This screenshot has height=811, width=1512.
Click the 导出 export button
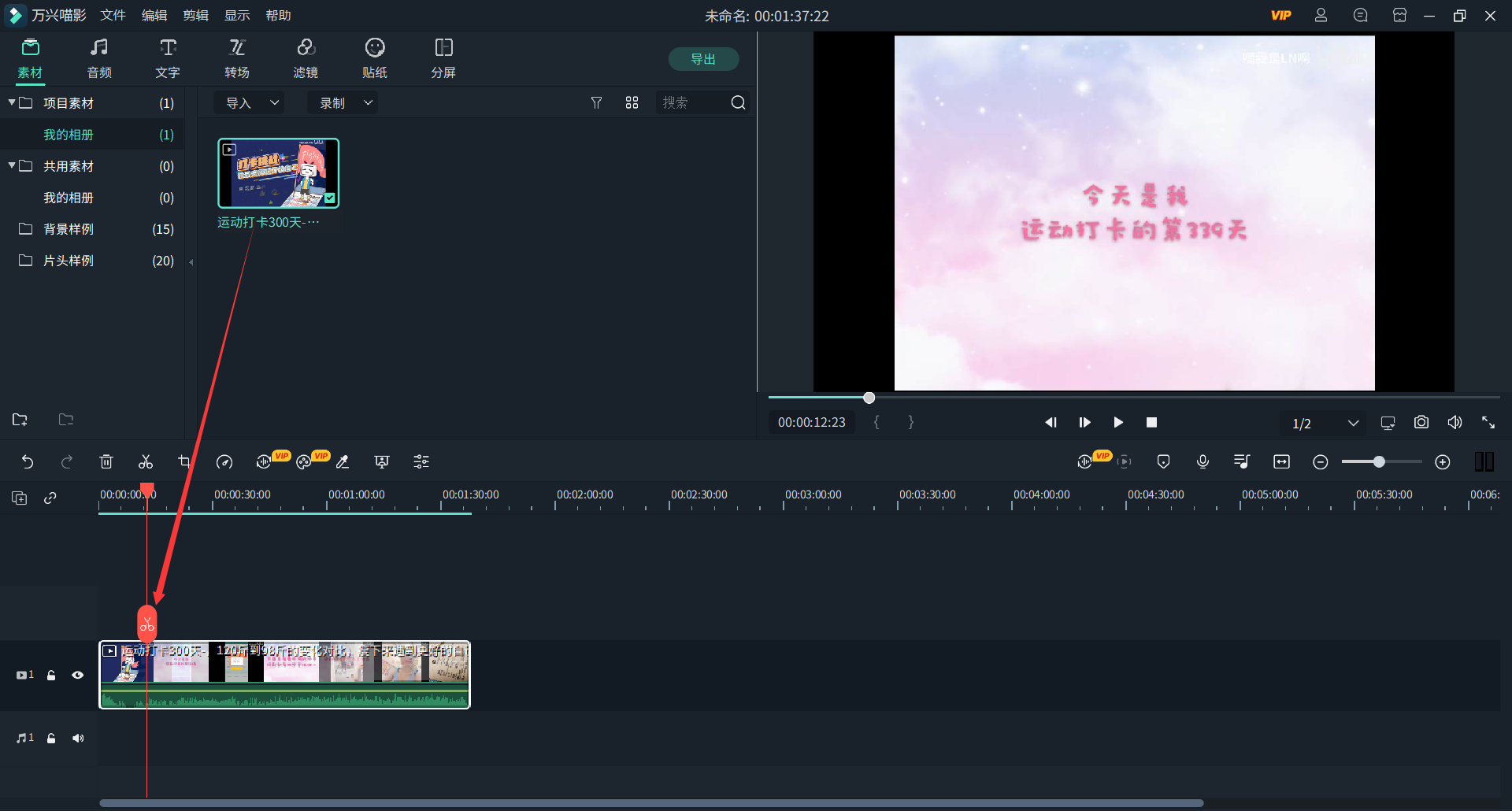702,59
